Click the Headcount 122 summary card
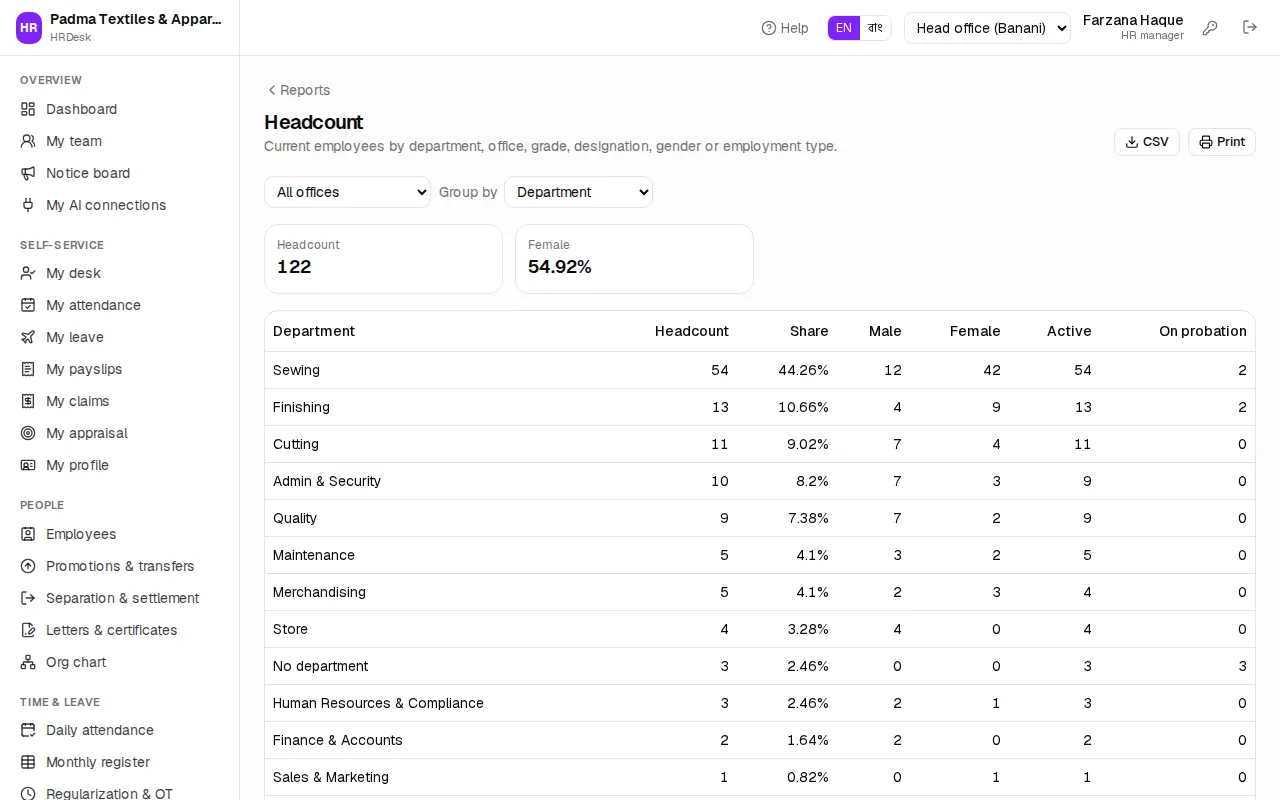This screenshot has width=1280, height=800. (x=383, y=259)
